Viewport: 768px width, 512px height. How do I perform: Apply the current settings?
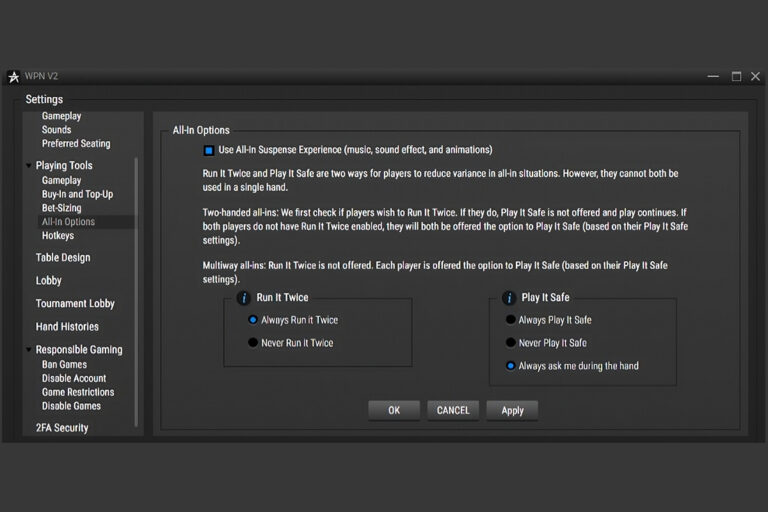[512, 410]
